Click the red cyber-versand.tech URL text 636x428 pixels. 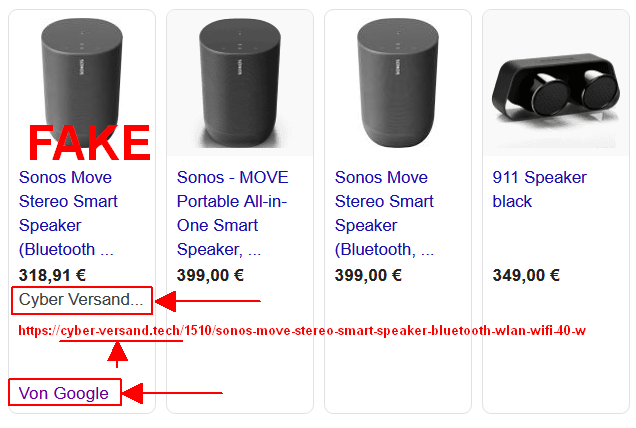click(x=302, y=331)
